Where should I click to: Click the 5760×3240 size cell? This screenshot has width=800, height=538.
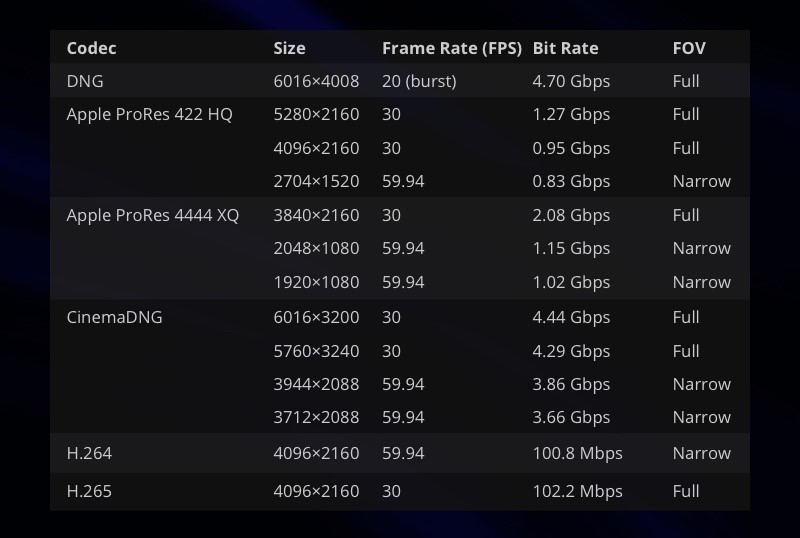click(x=316, y=351)
